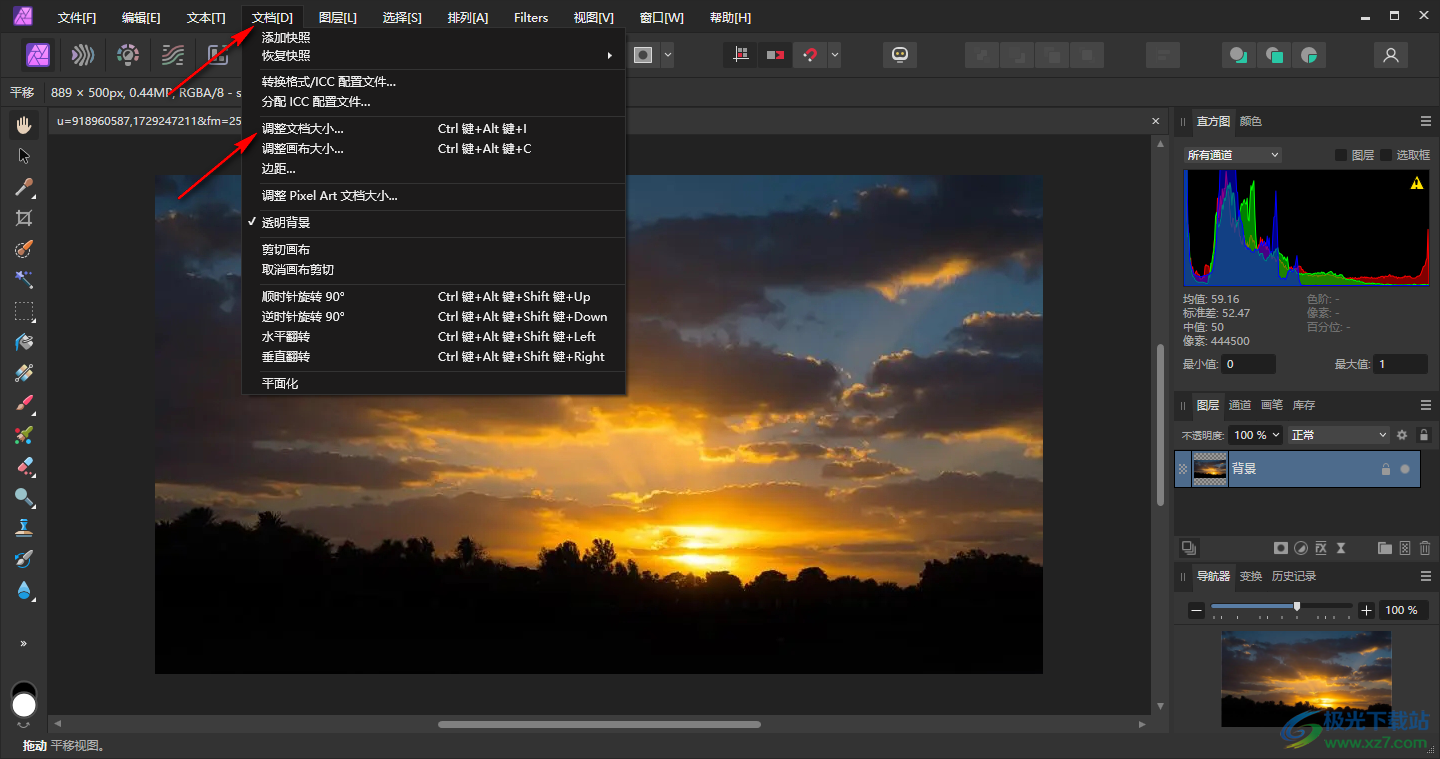This screenshot has height=759, width=1440.
Task: Click the account profile icon
Action: pos(1390,55)
